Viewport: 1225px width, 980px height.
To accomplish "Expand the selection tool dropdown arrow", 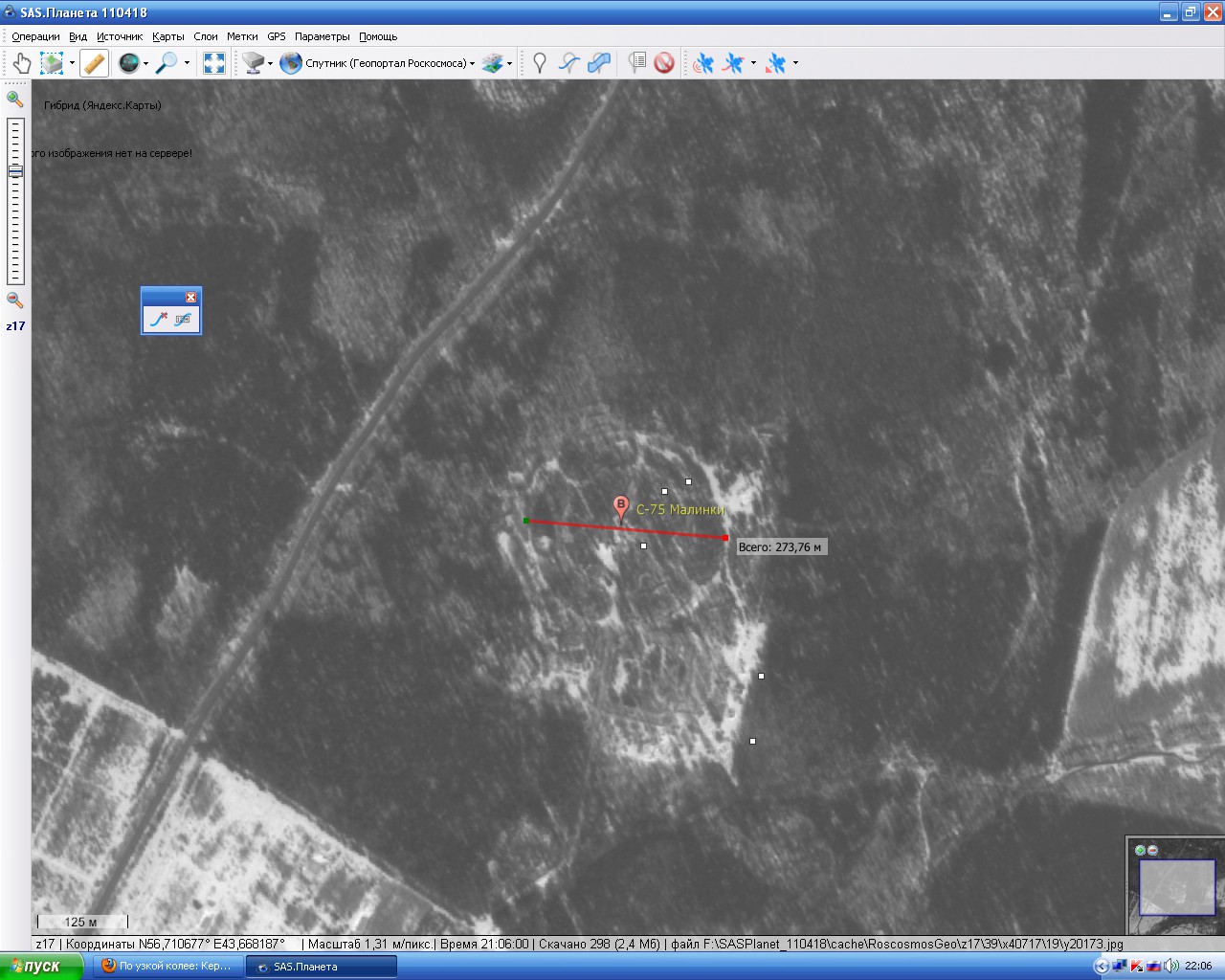I will [72, 64].
